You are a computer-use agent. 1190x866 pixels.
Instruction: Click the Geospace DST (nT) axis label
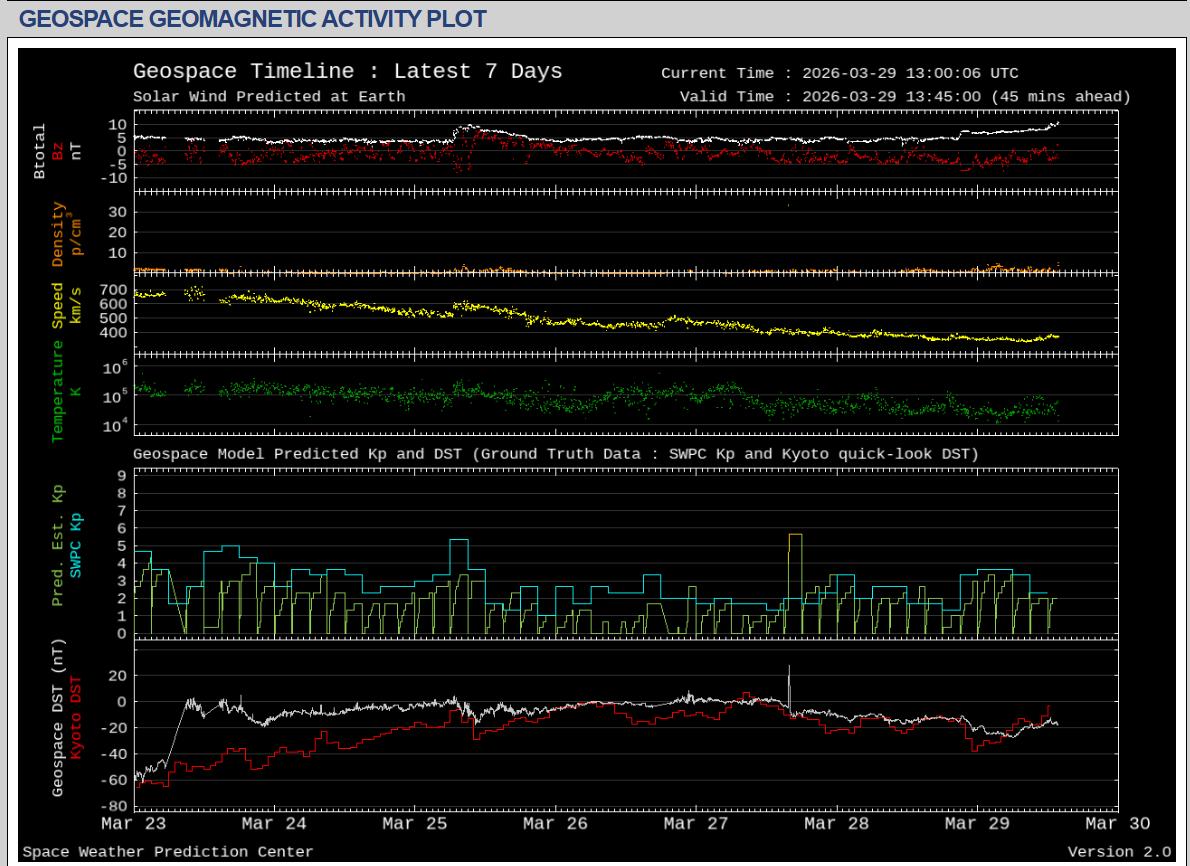coord(58,718)
